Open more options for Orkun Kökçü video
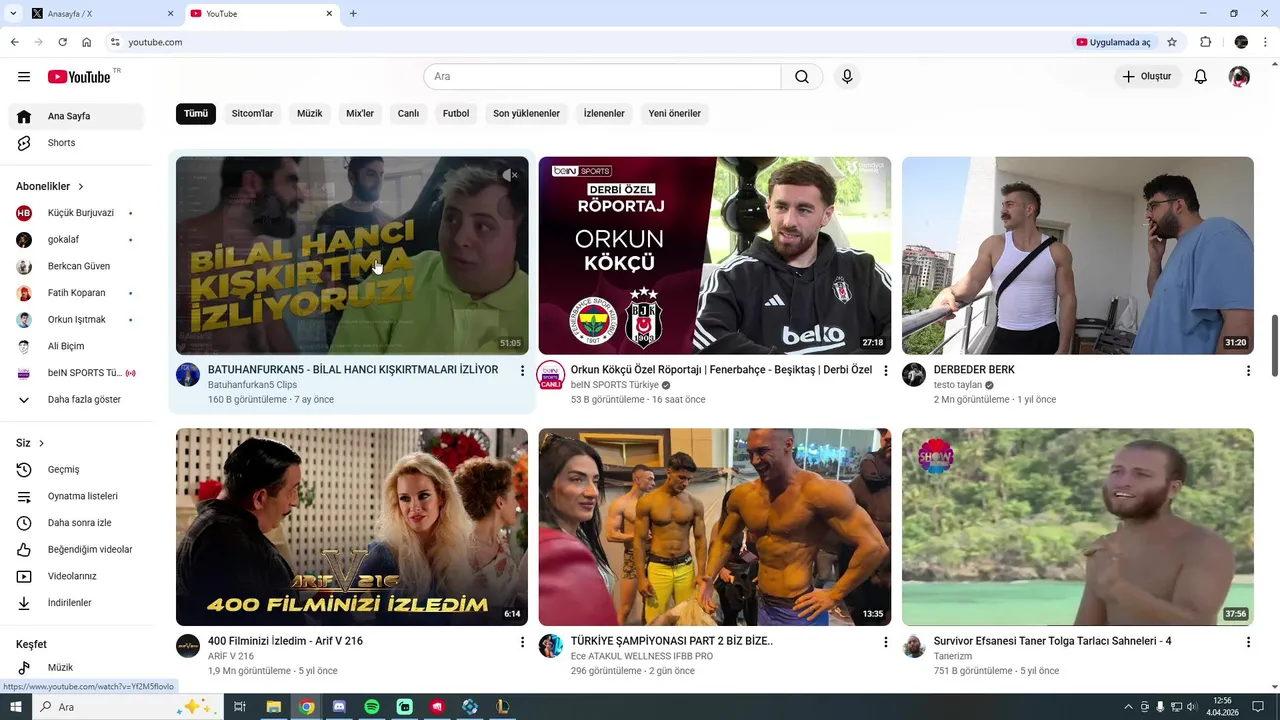The width and height of the screenshot is (1280, 720). [885, 371]
